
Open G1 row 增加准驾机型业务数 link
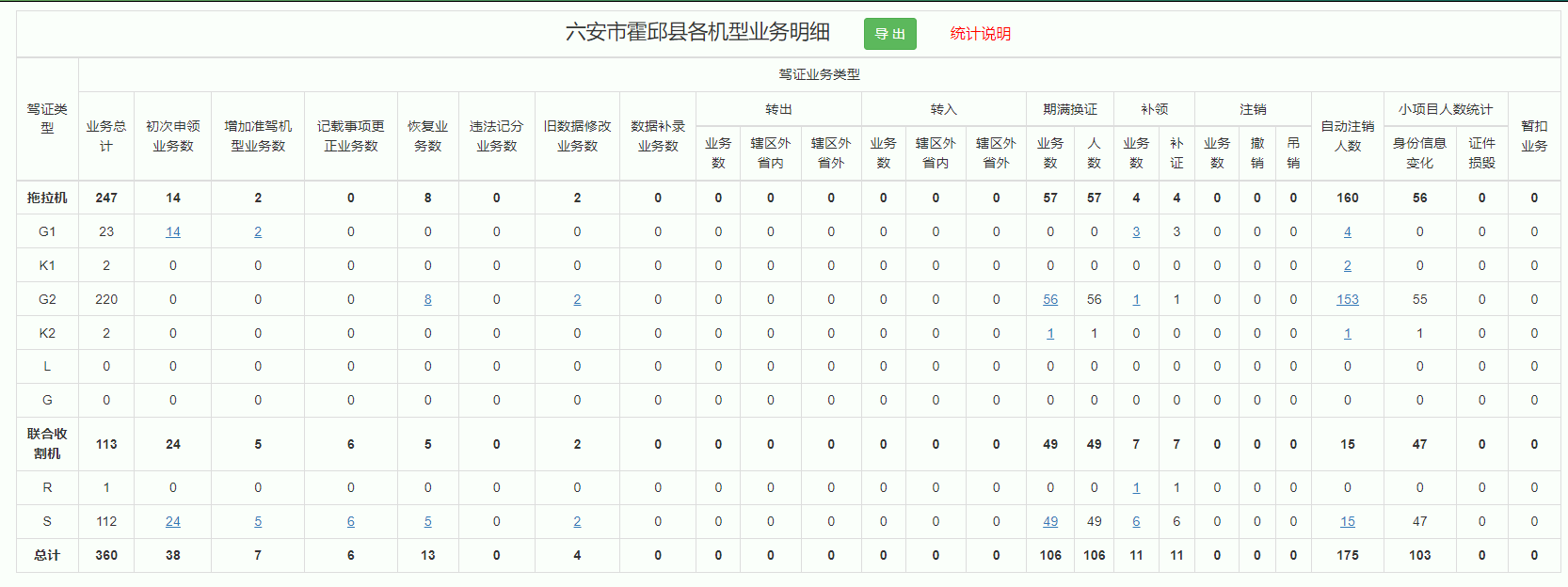258,231
